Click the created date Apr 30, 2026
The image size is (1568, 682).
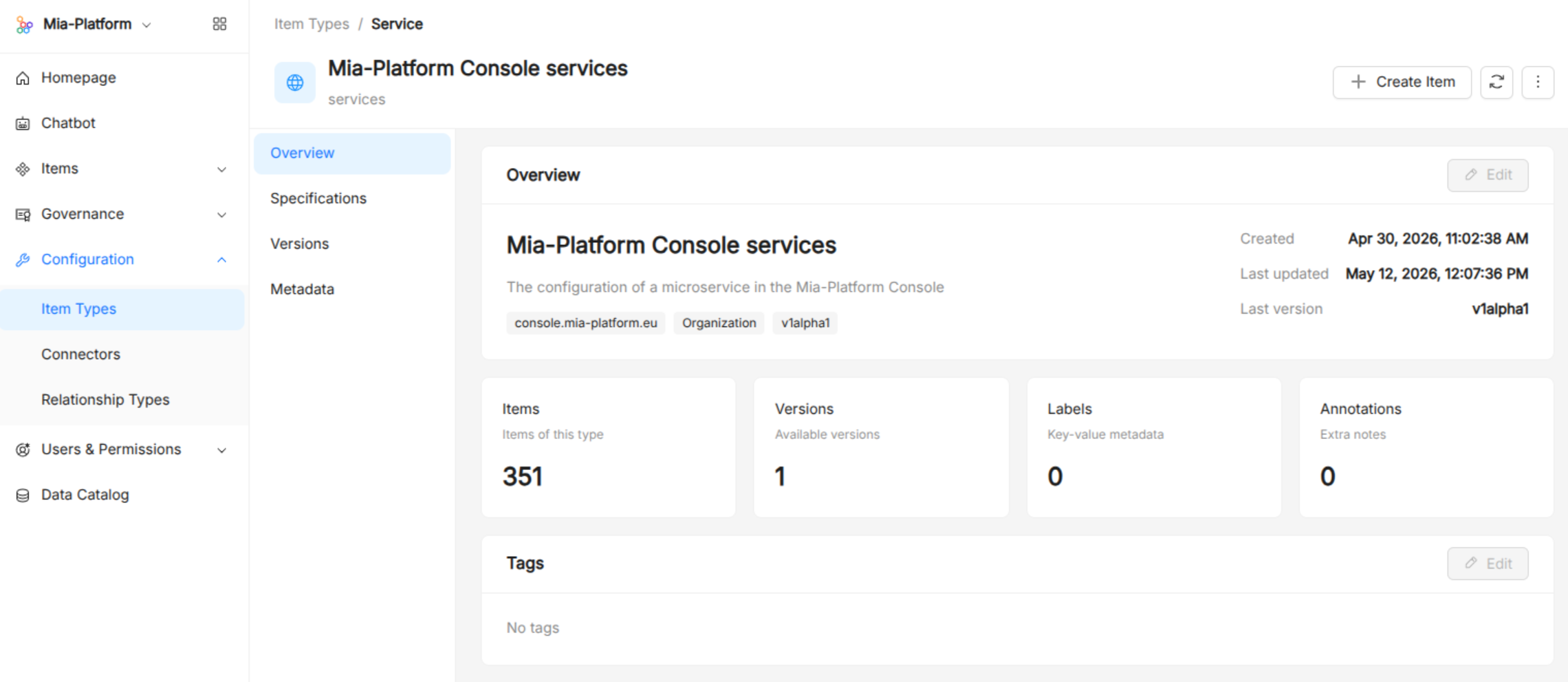click(x=1438, y=239)
